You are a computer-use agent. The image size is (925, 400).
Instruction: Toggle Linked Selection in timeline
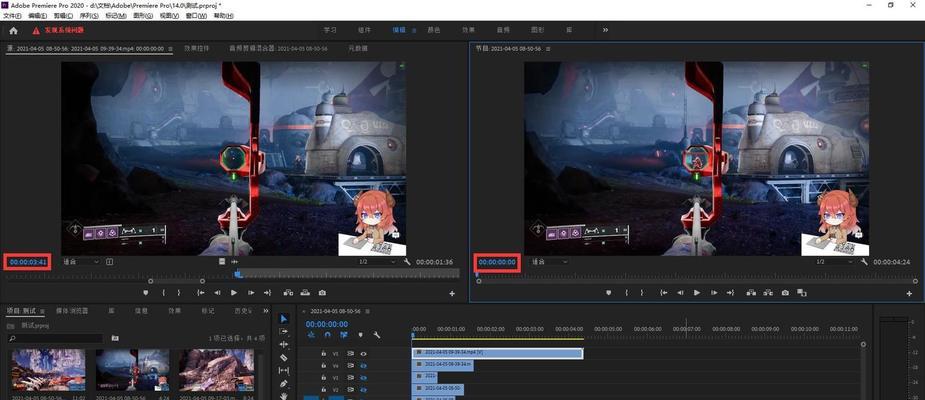pos(343,335)
